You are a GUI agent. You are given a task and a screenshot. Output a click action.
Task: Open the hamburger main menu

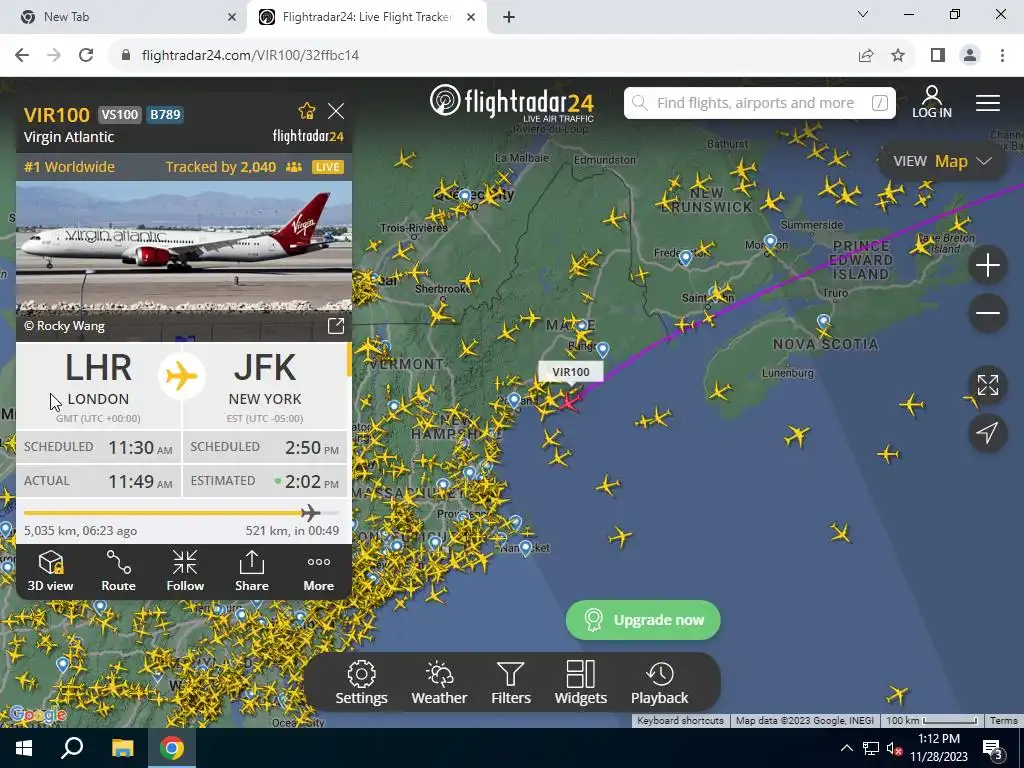pos(987,103)
